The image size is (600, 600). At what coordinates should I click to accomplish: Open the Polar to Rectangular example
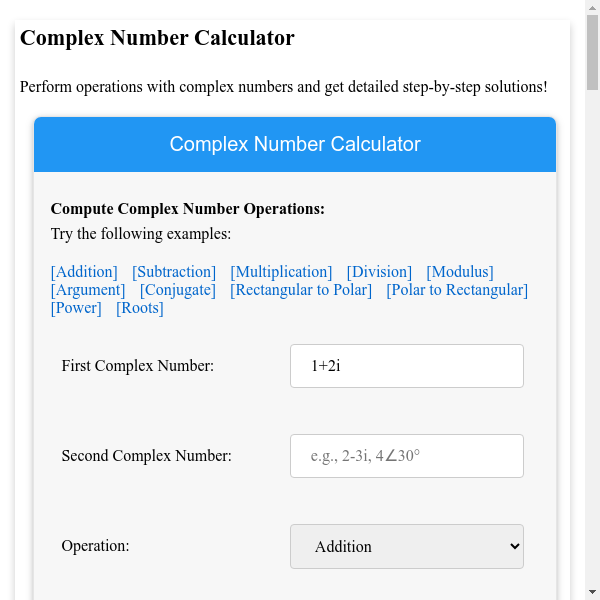[x=457, y=290]
